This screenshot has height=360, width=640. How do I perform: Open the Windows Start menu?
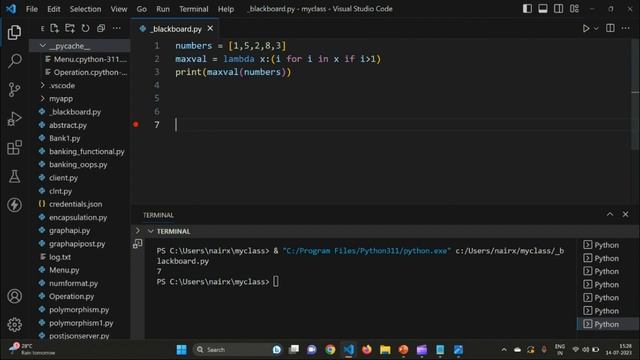click(x=181, y=349)
